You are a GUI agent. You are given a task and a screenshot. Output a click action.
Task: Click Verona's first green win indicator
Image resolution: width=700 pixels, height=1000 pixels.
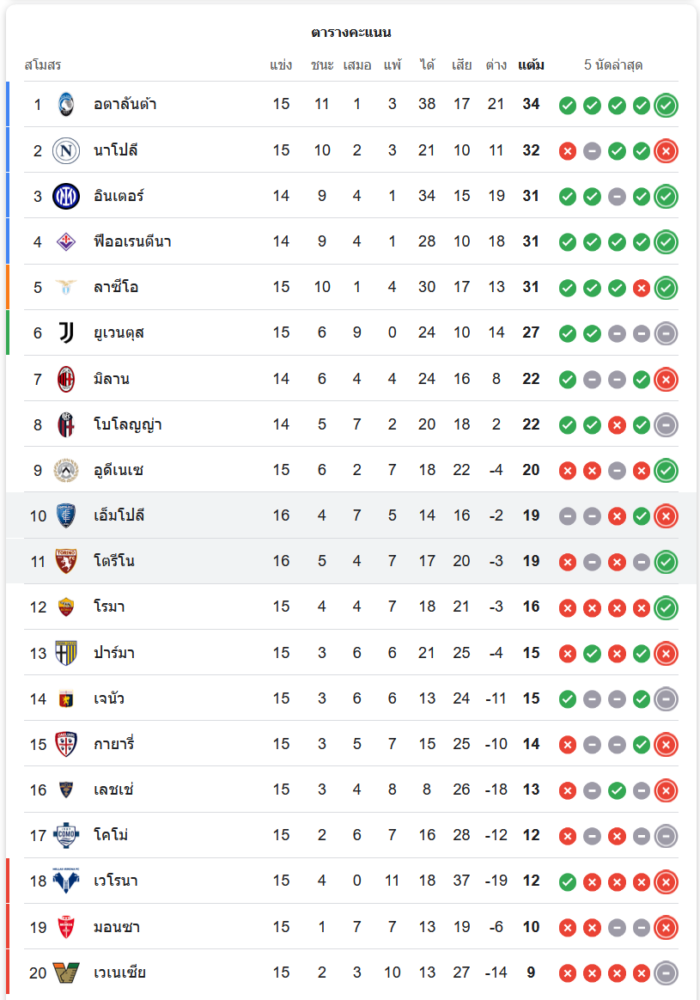pos(567,882)
